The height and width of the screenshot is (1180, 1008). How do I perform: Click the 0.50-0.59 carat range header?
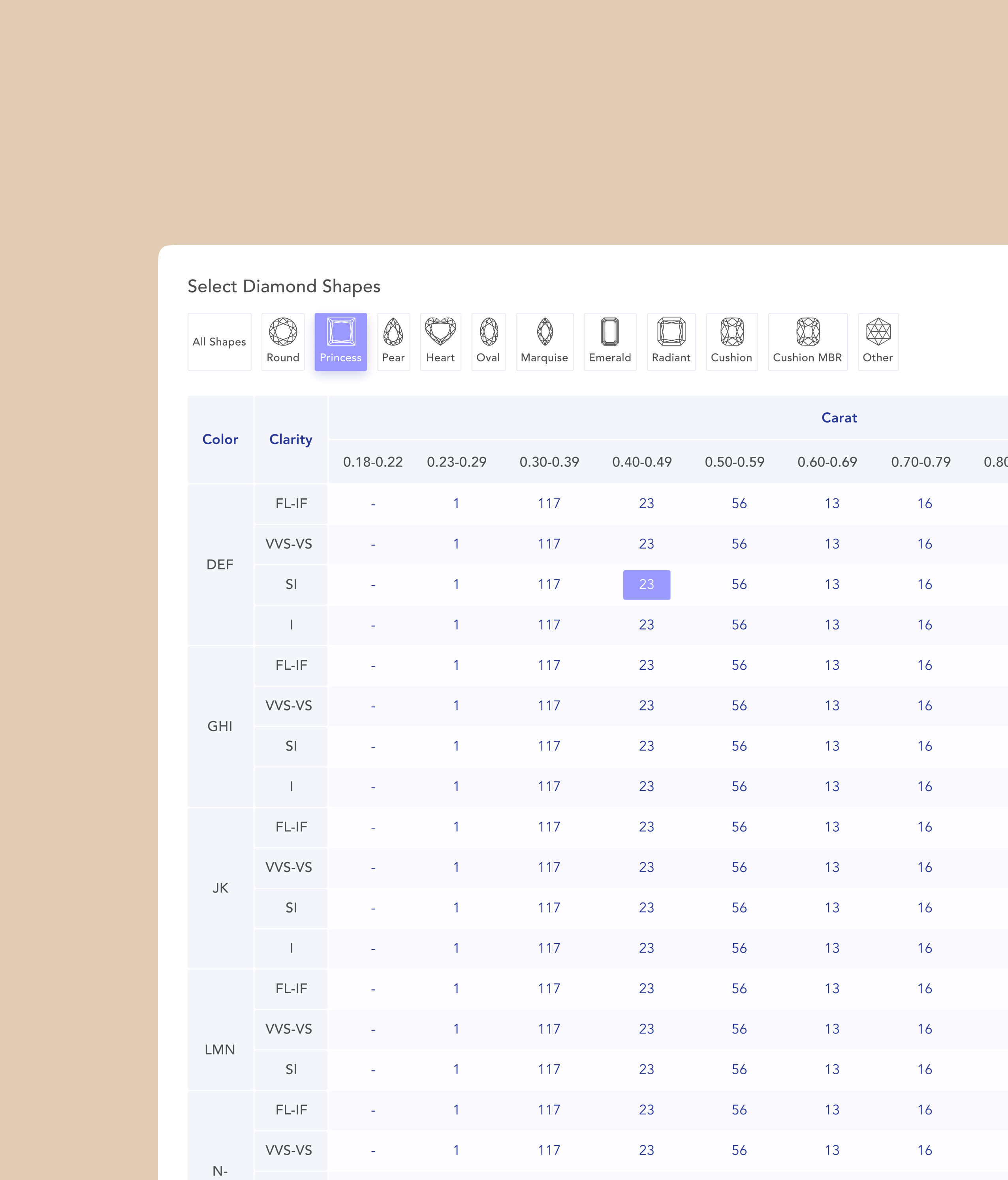click(734, 462)
